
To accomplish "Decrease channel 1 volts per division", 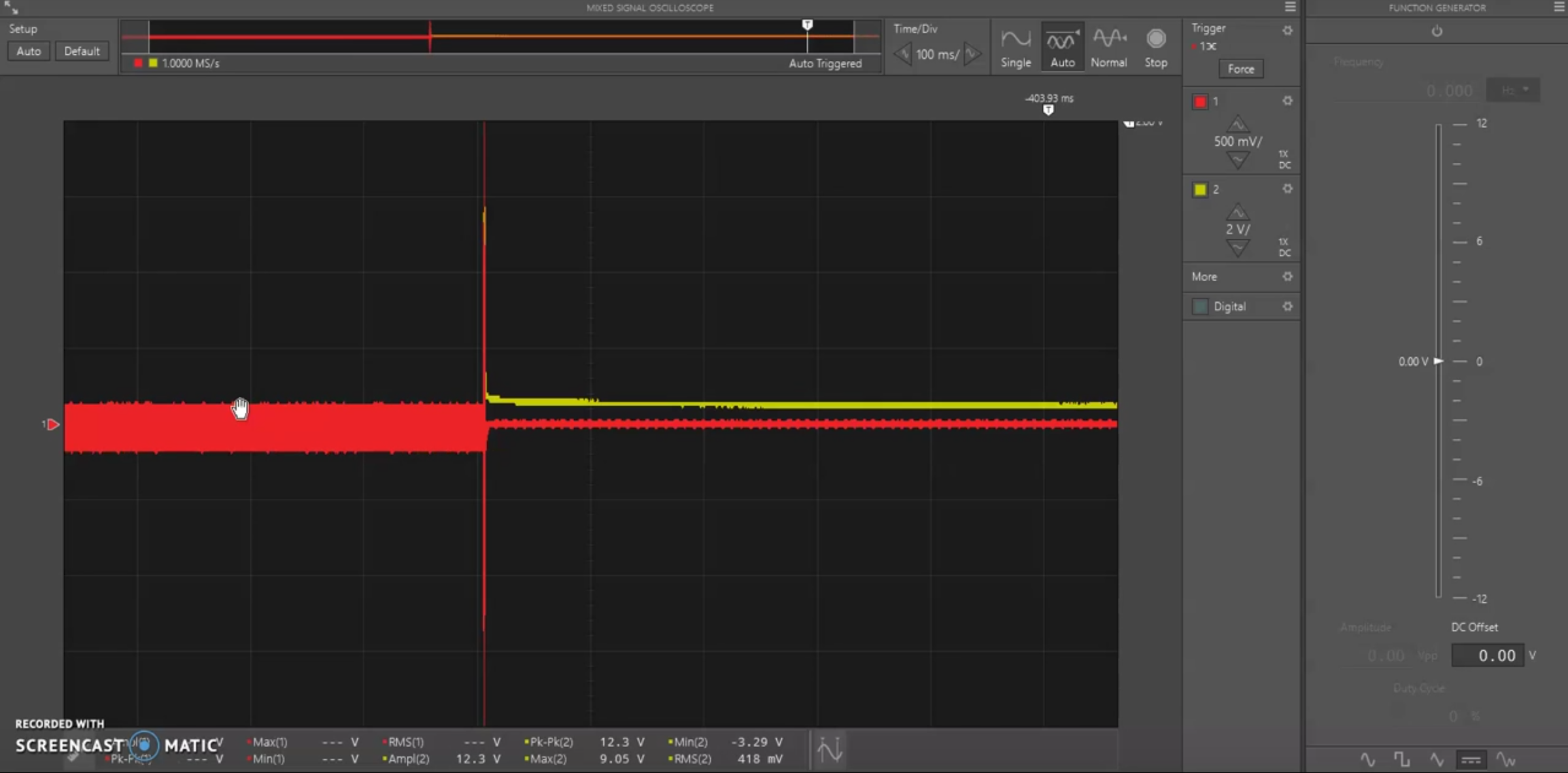I will click(1237, 160).
